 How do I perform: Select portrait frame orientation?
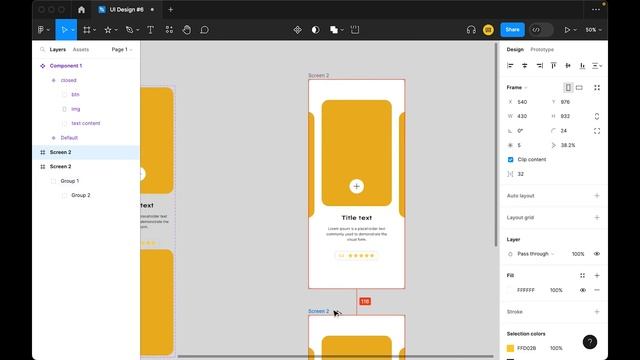click(568, 87)
